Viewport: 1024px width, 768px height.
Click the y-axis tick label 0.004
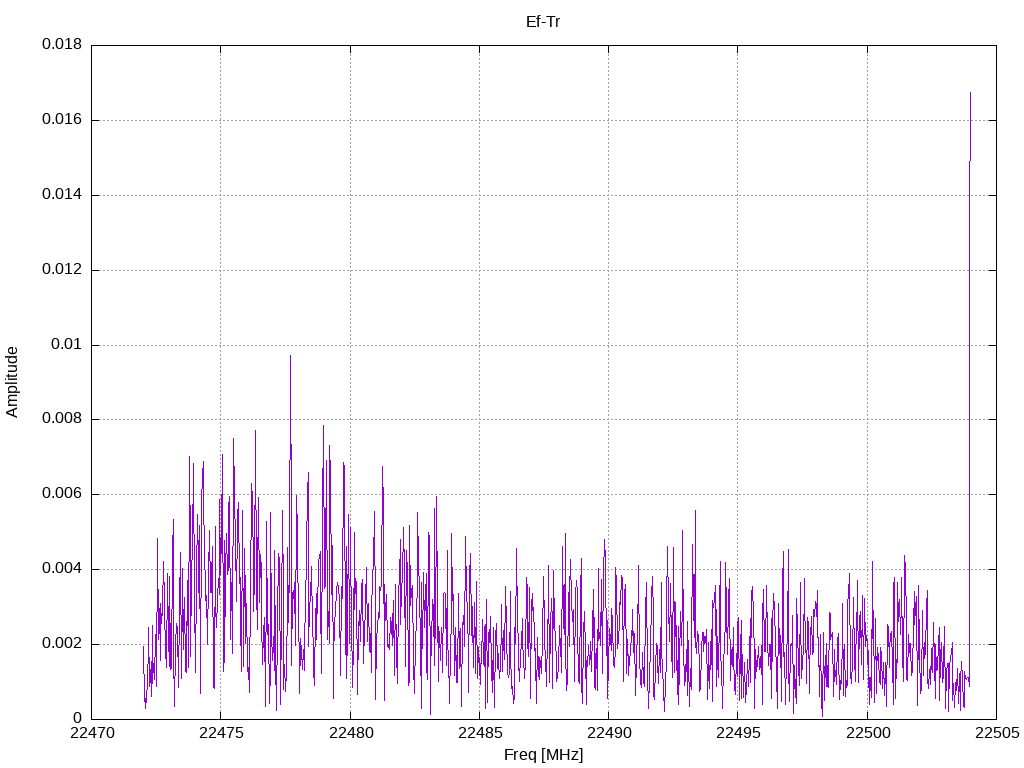(62, 569)
